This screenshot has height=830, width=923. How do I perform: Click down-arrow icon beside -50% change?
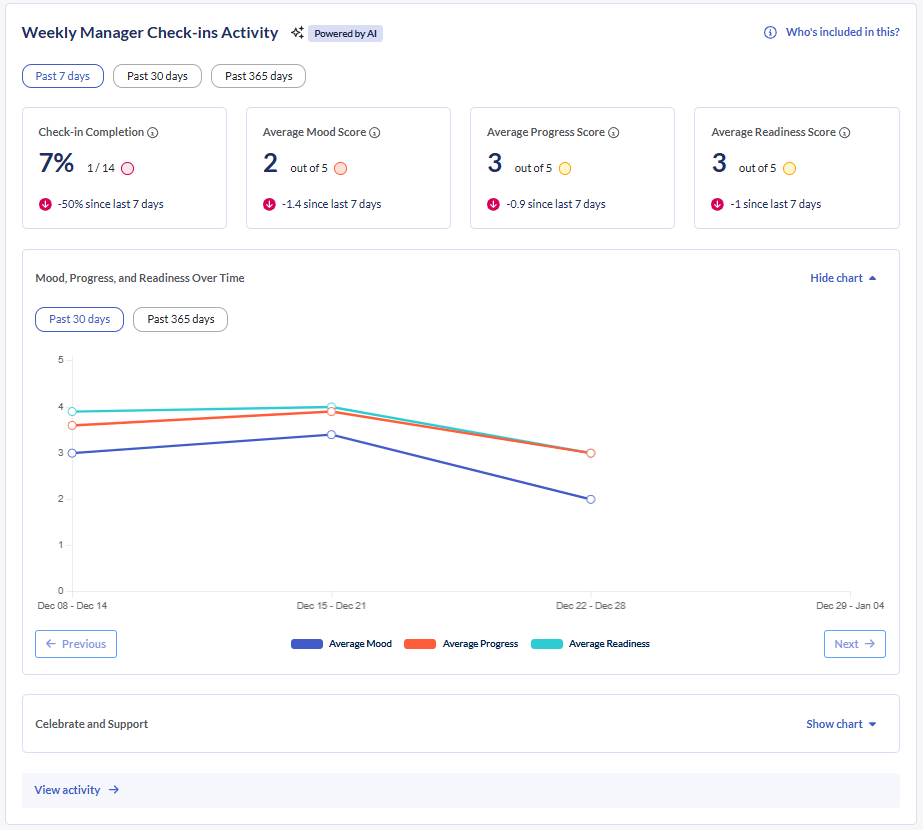point(45,204)
